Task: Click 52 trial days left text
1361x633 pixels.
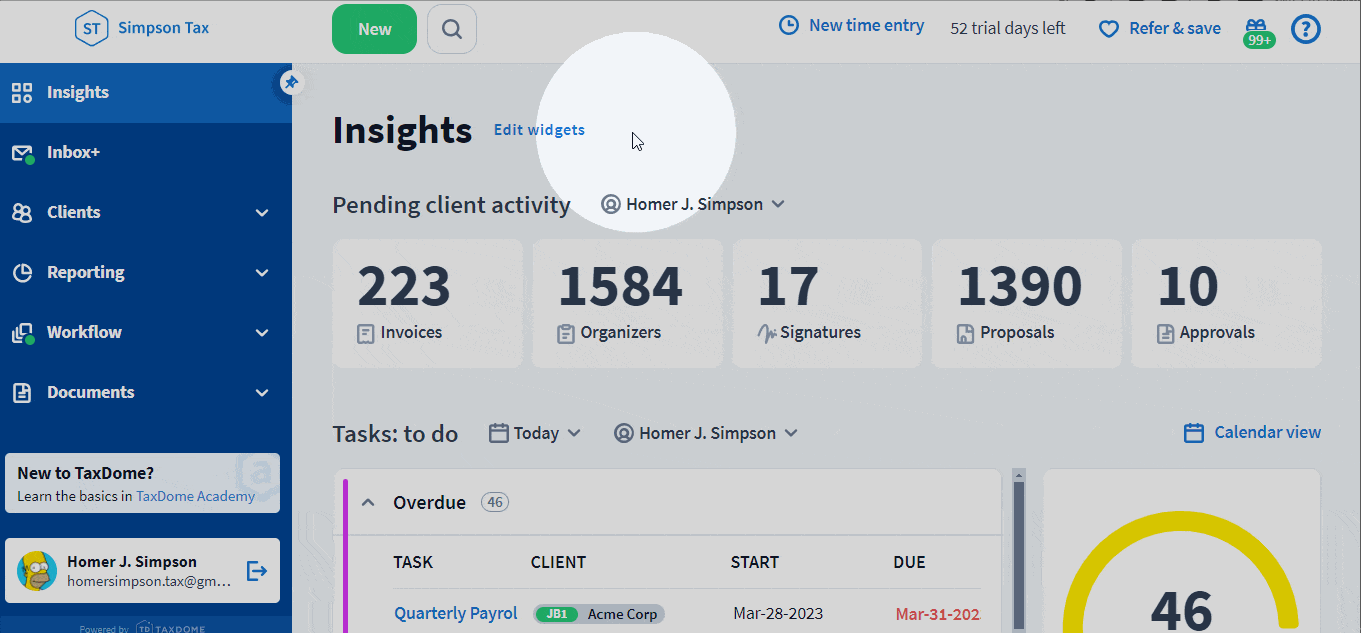Action: [1008, 29]
